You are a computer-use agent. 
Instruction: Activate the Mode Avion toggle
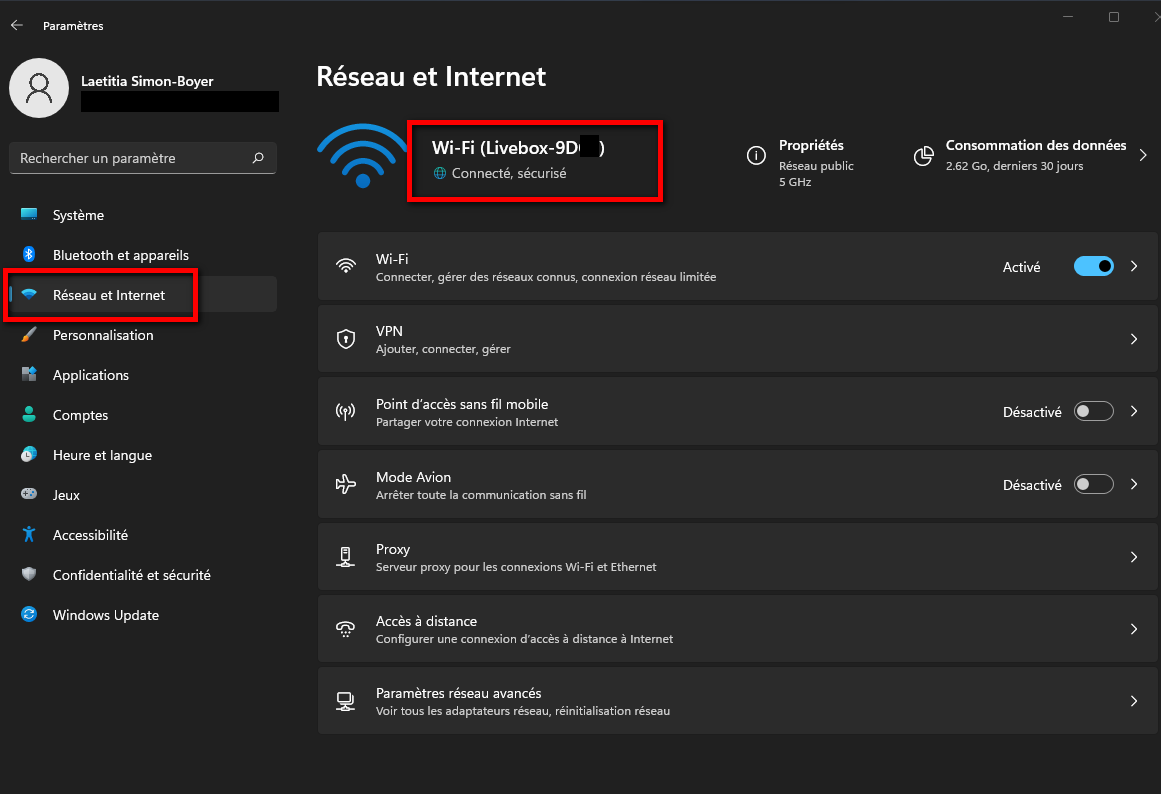[1094, 484]
